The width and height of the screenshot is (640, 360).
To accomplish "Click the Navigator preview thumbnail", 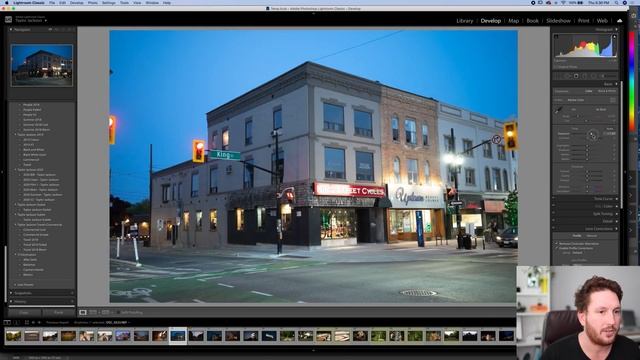I will 42,65.
